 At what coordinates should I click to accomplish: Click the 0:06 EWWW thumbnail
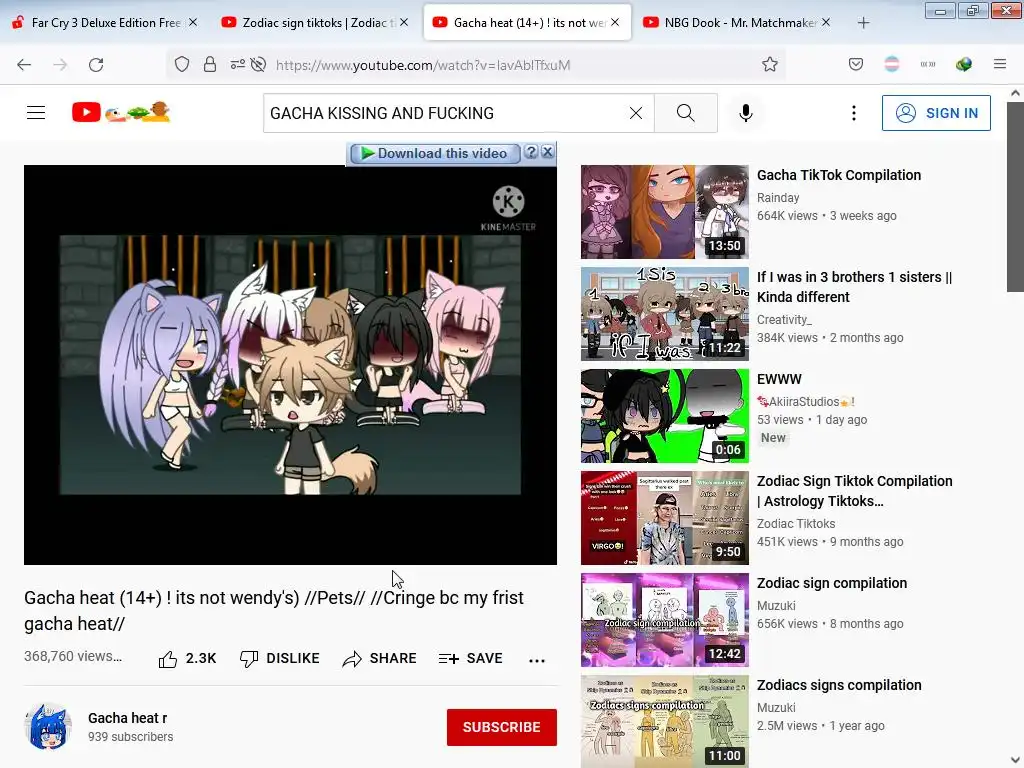coord(665,415)
